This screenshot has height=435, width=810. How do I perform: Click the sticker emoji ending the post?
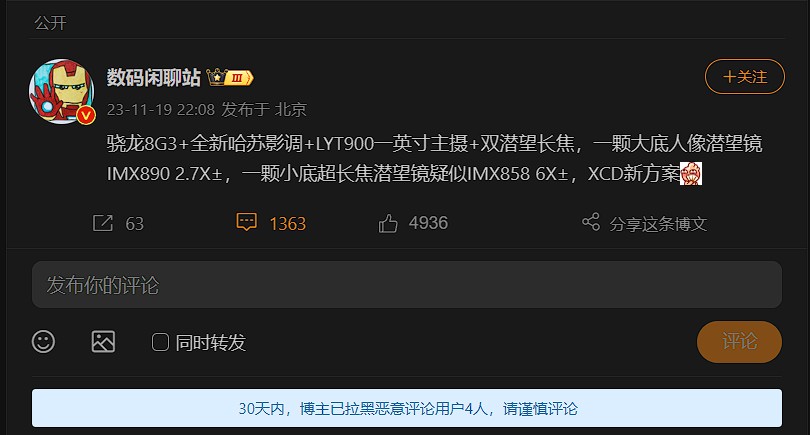pyautogui.click(x=691, y=174)
